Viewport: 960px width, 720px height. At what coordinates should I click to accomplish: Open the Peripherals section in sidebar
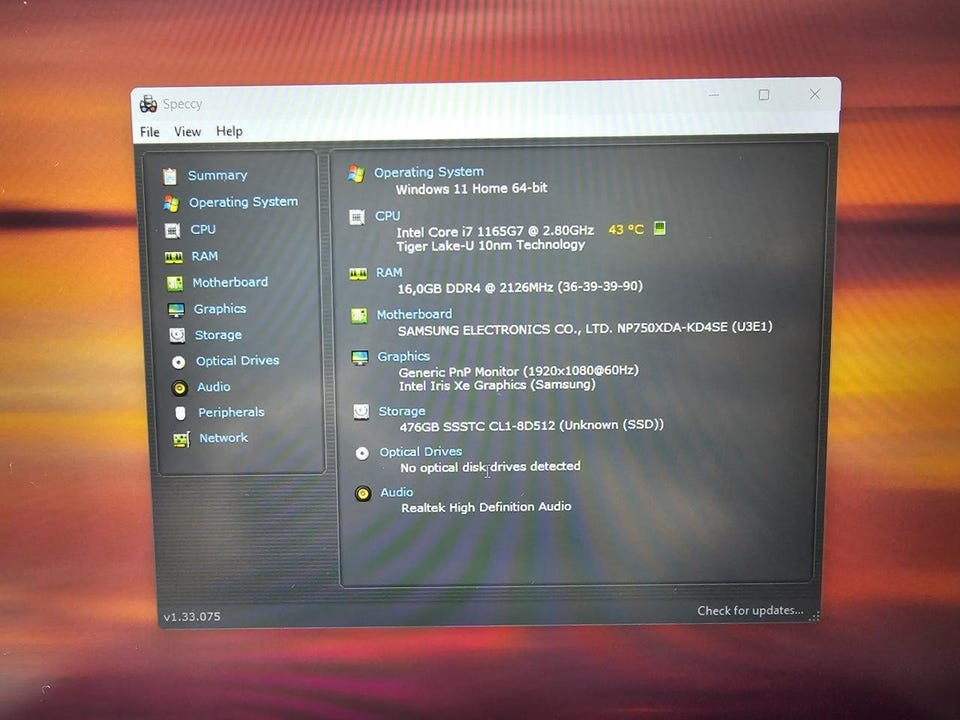tap(231, 413)
